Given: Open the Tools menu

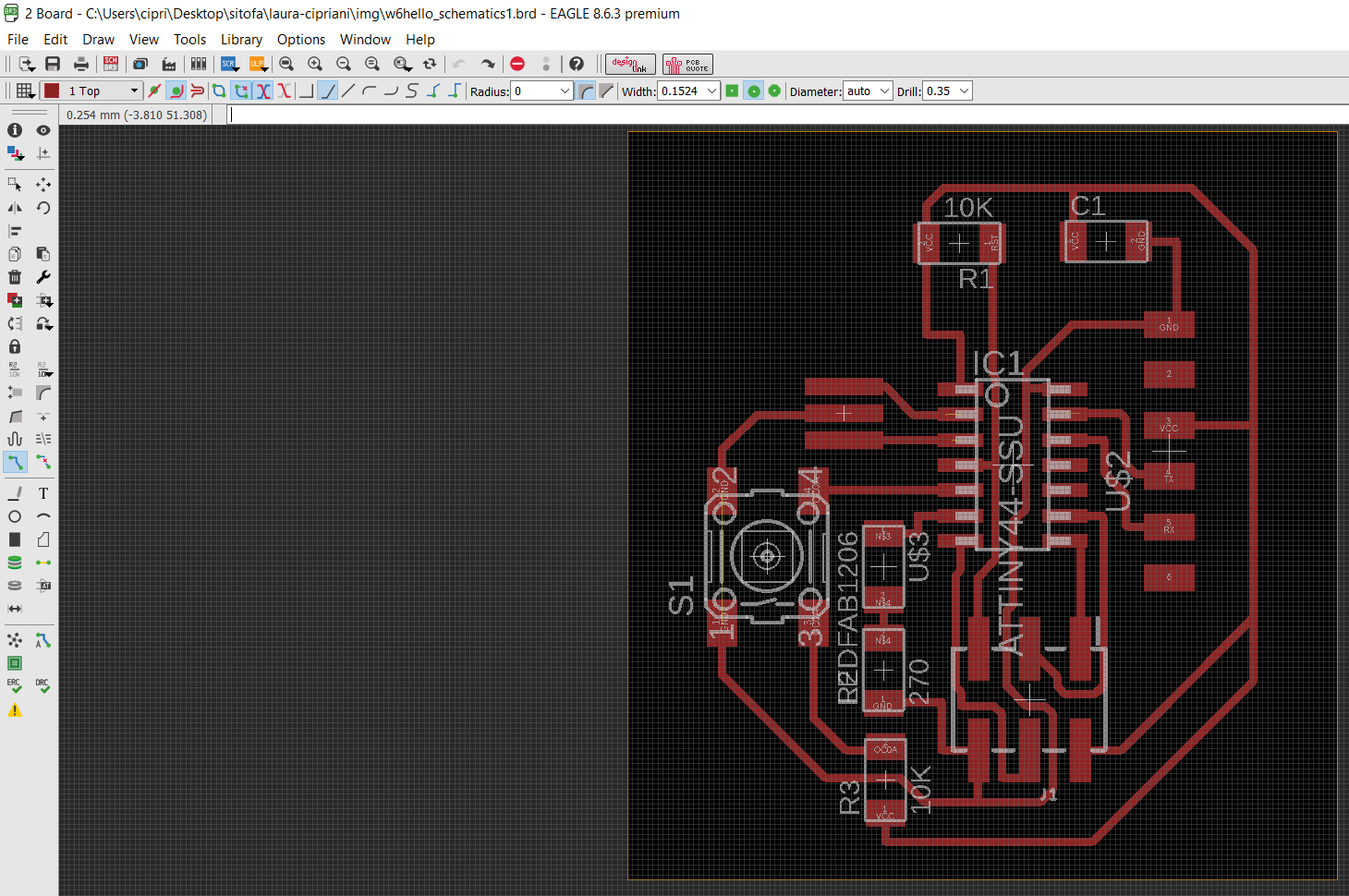Looking at the screenshot, I should coord(189,39).
